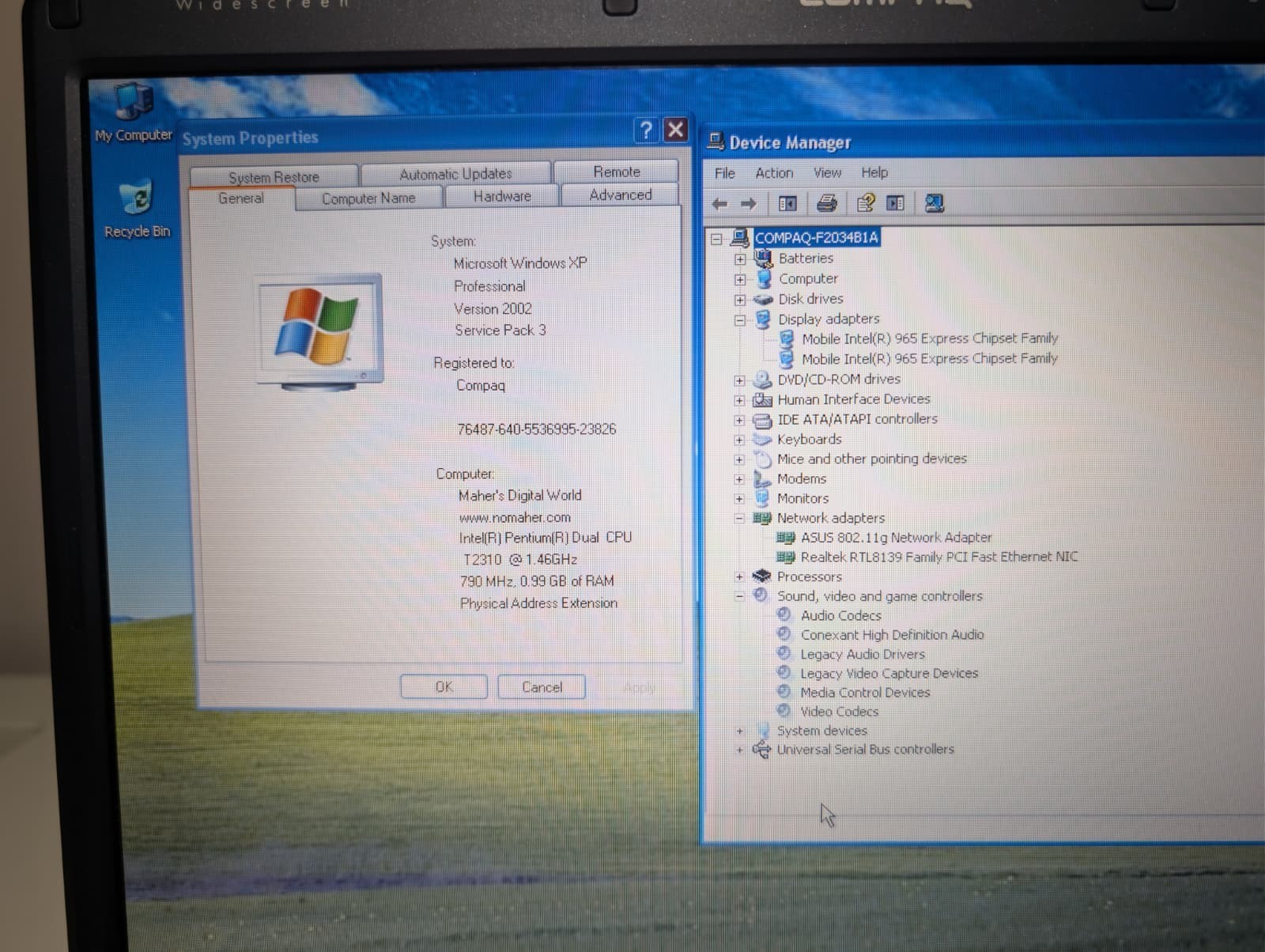Select the Network adapters icon

coord(762,519)
